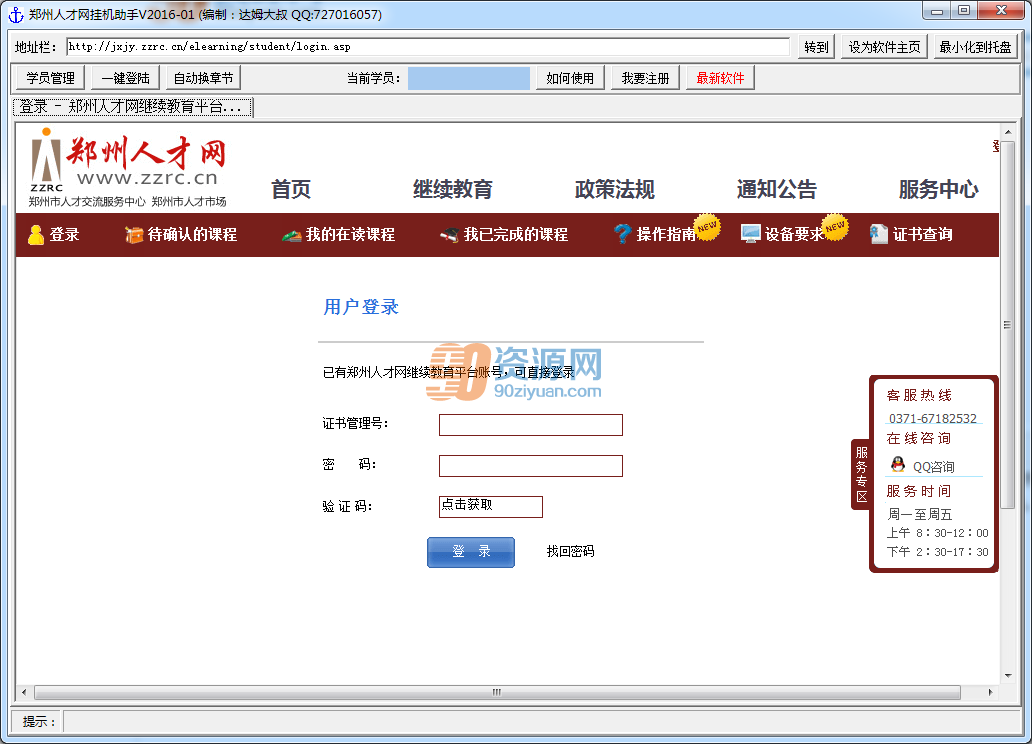
Task: Click the horizontal scrollbar thumb
Action: point(497,692)
